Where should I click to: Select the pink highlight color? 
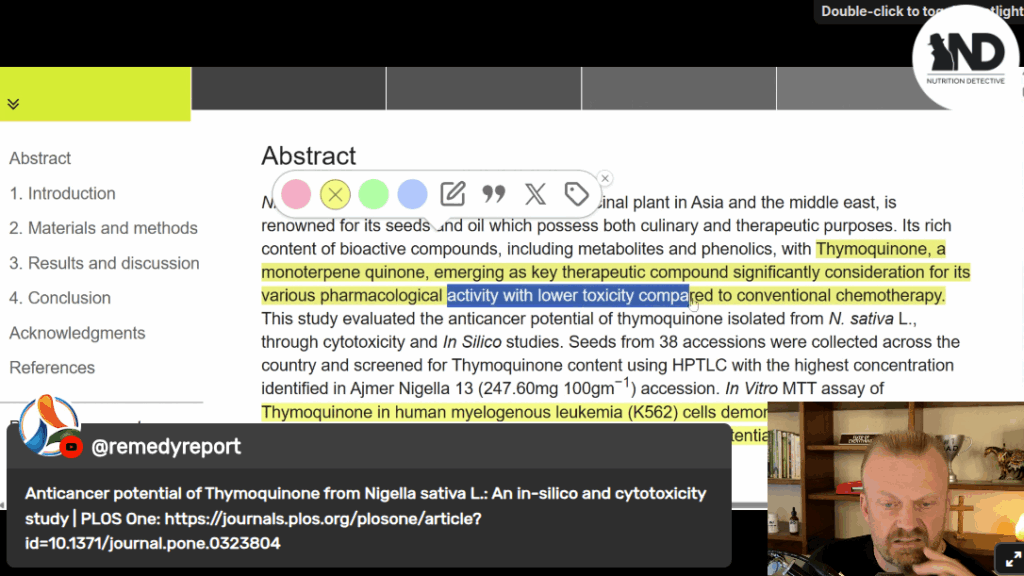(296, 194)
